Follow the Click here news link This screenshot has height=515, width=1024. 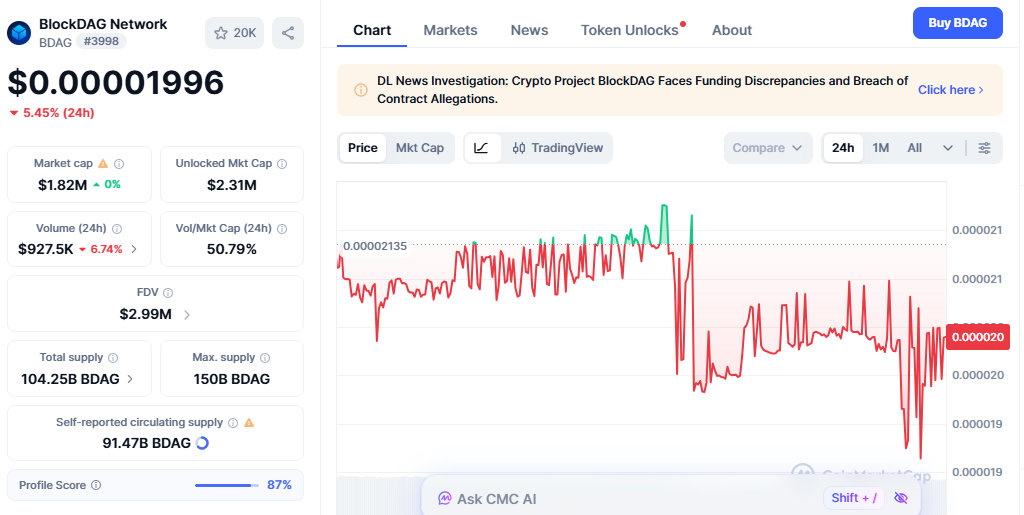[951, 90]
